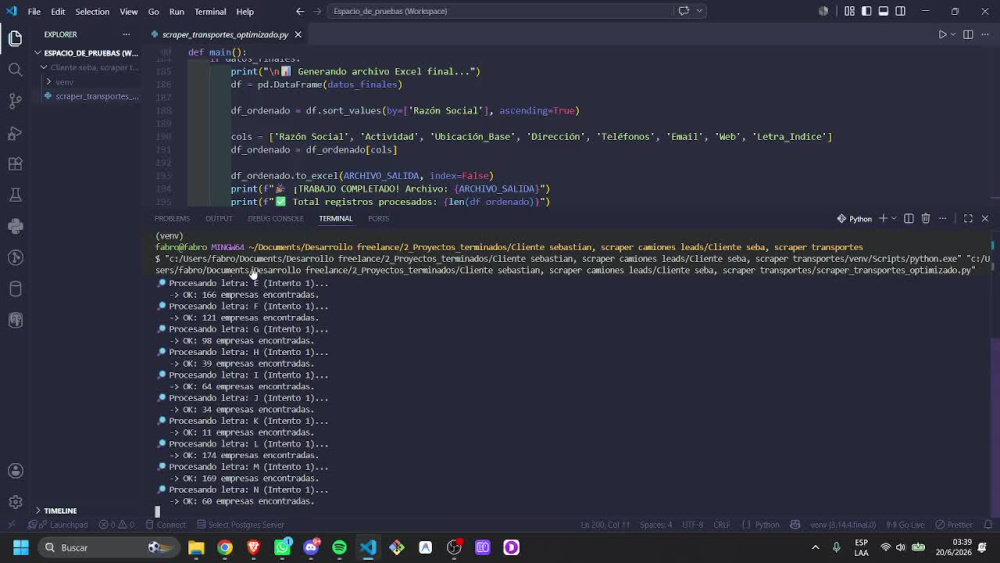Open the Accounts menu in activity bar
Viewport: 1000px width, 563px height.
(x=15, y=471)
